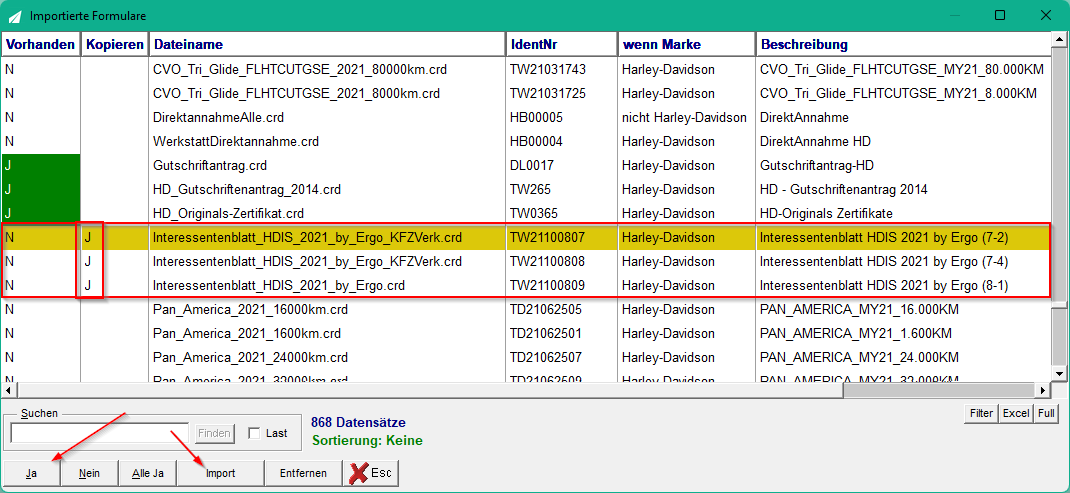Click the green Vorhanden J cell for Gutschriftantrag.crd
This screenshot has height=493, width=1070.
click(41, 165)
